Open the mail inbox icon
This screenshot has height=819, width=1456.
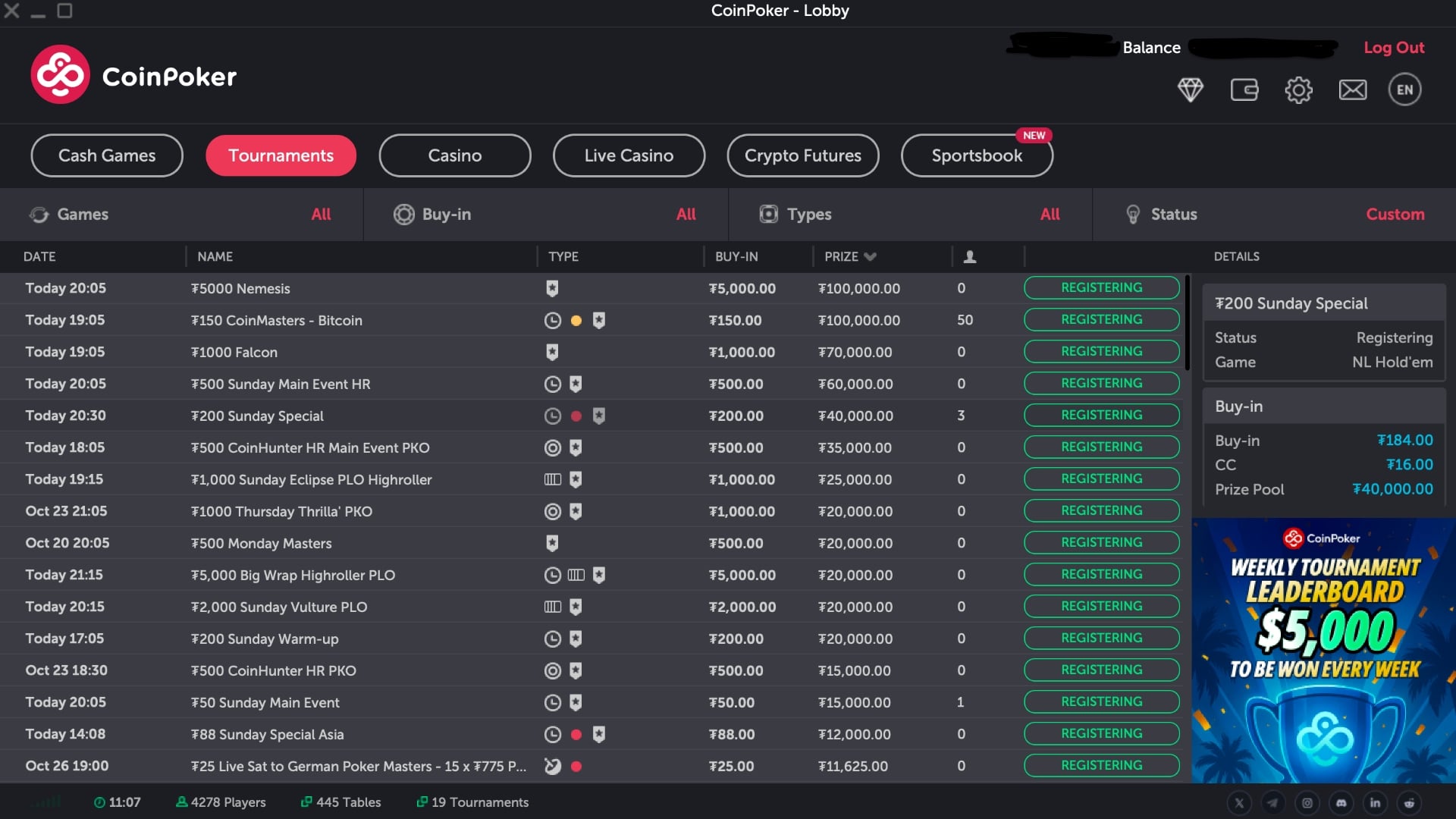[x=1352, y=89]
